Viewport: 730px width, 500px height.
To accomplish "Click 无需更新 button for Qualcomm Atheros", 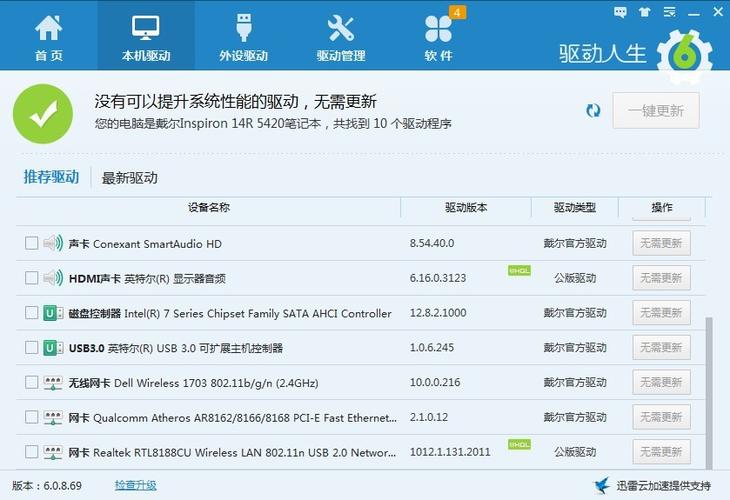I will pos(661,417).
